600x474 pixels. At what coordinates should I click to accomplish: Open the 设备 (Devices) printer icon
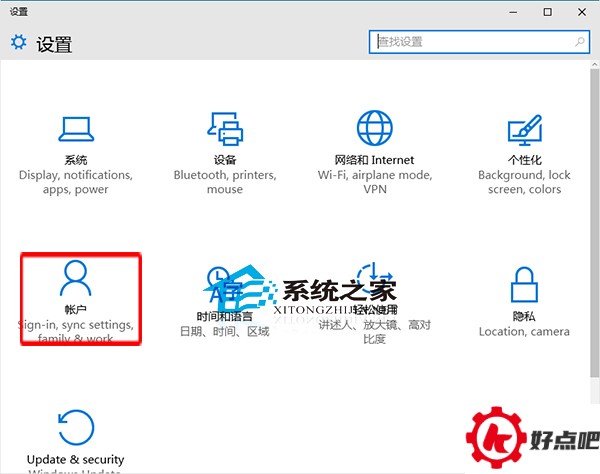(x=225, y=129)
